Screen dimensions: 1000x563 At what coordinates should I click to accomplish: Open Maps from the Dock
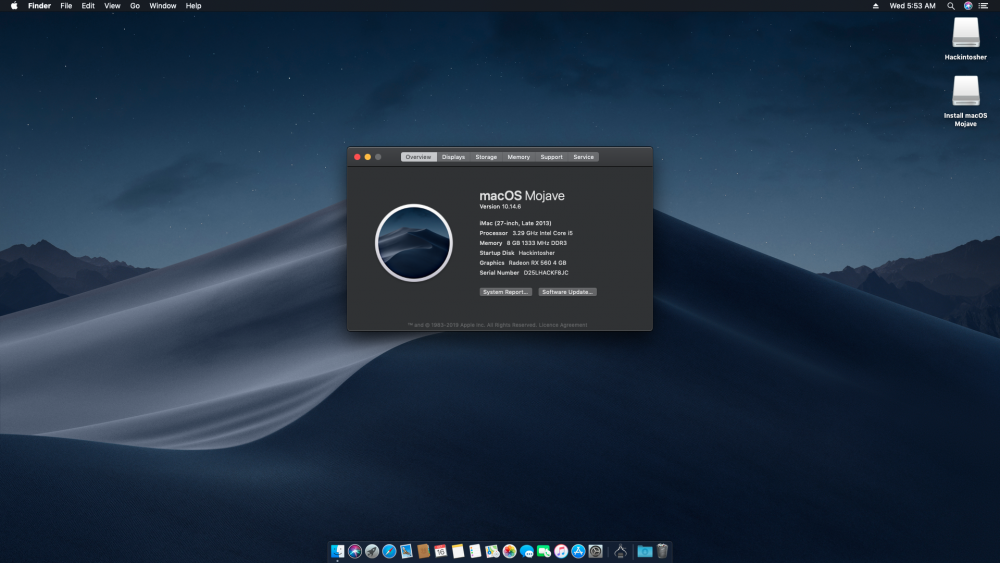tap(492, 551)
